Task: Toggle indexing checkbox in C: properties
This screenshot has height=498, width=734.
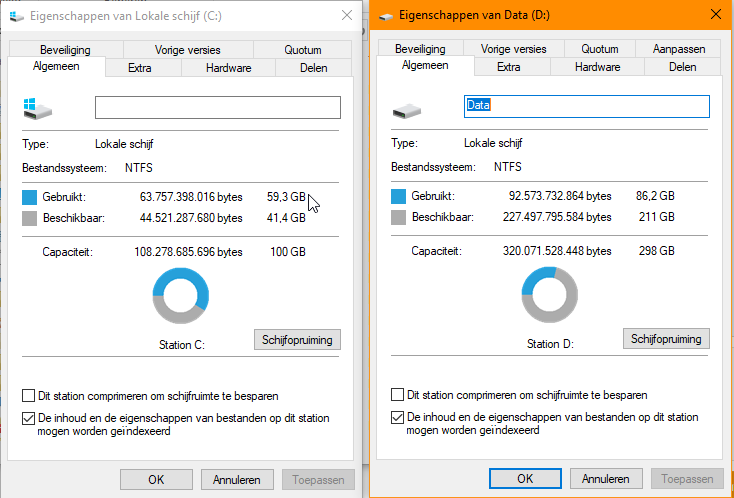Action: 29,418
